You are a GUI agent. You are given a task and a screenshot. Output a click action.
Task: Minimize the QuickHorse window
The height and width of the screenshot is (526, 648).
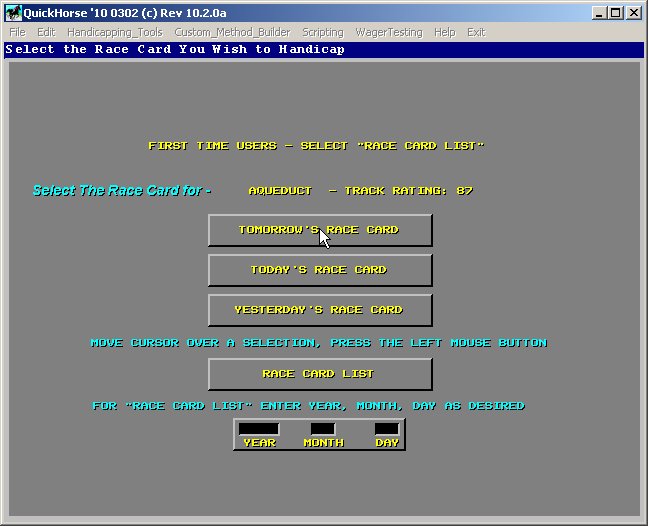point(598,13)
